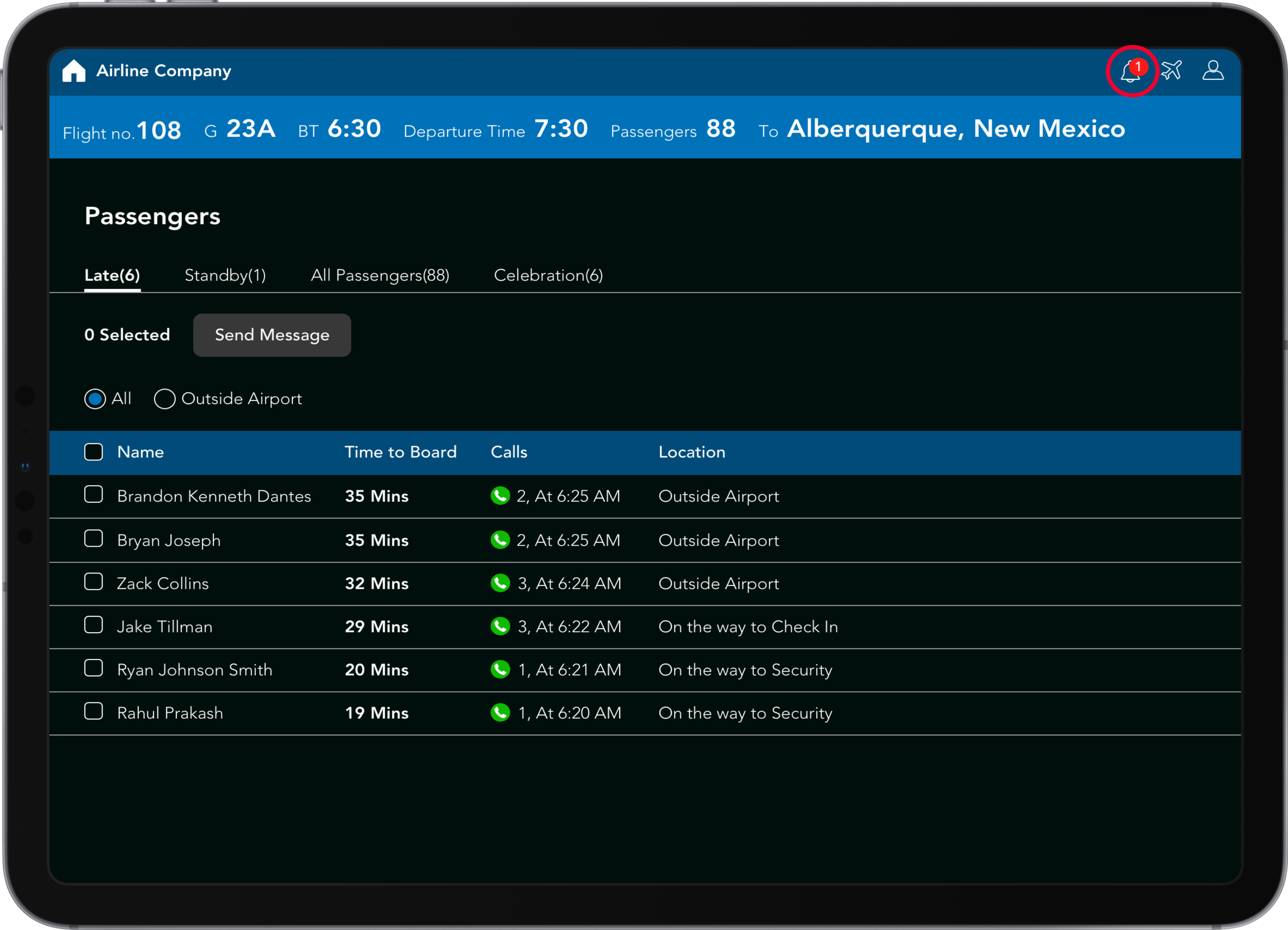Image resolution: width=1288 pixels, height=930 pixels.
Task: Click Ryan Johnson Smith's phone icon
Action: (500, 669)
